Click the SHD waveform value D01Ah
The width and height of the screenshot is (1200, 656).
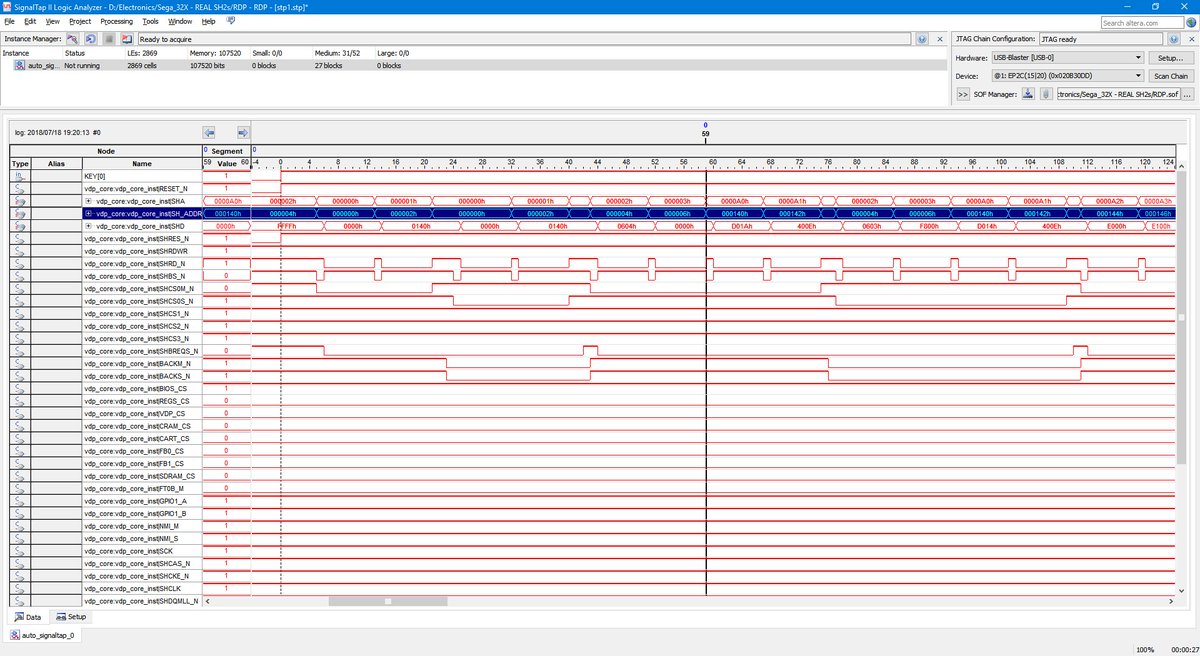(x=741, y=226)
